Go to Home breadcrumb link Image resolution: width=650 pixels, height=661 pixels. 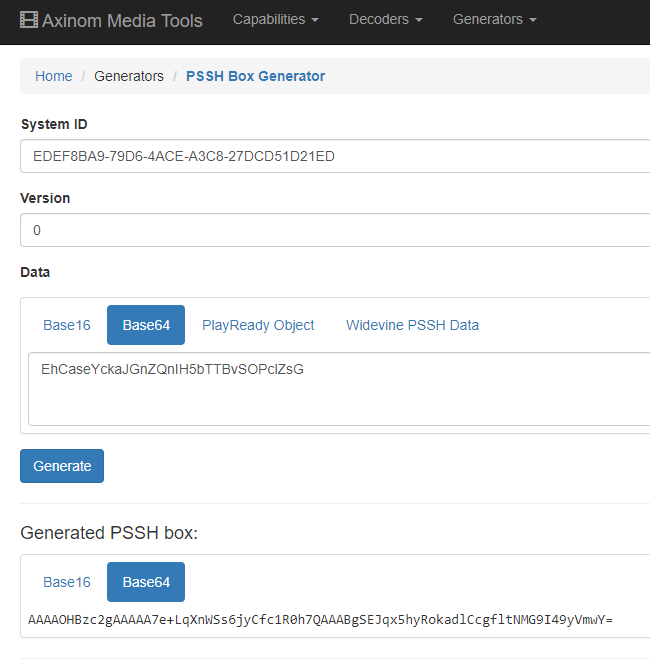click(54, 76)
